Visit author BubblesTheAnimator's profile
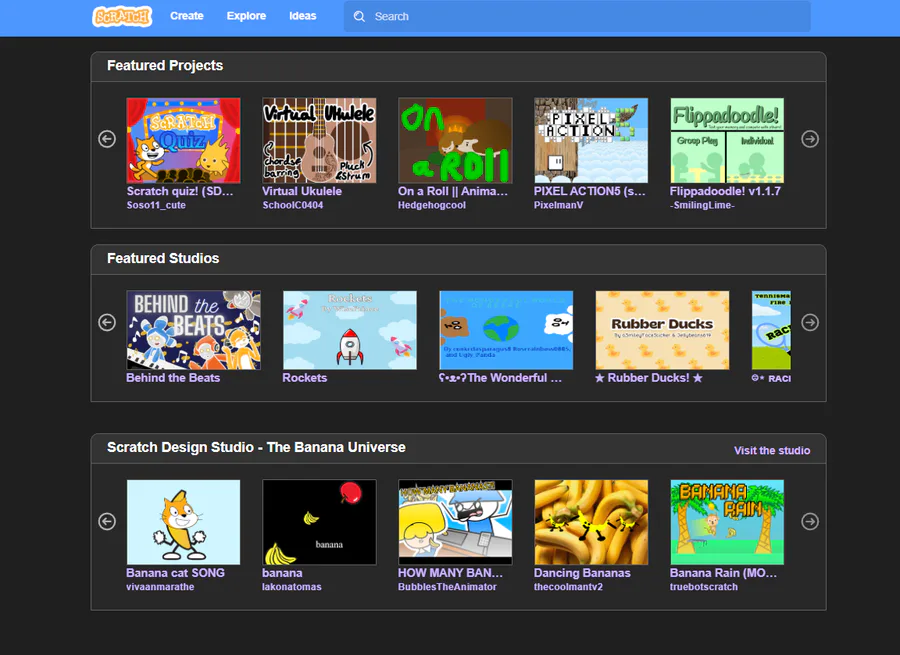The image size is (900, 655). point(447,587)
